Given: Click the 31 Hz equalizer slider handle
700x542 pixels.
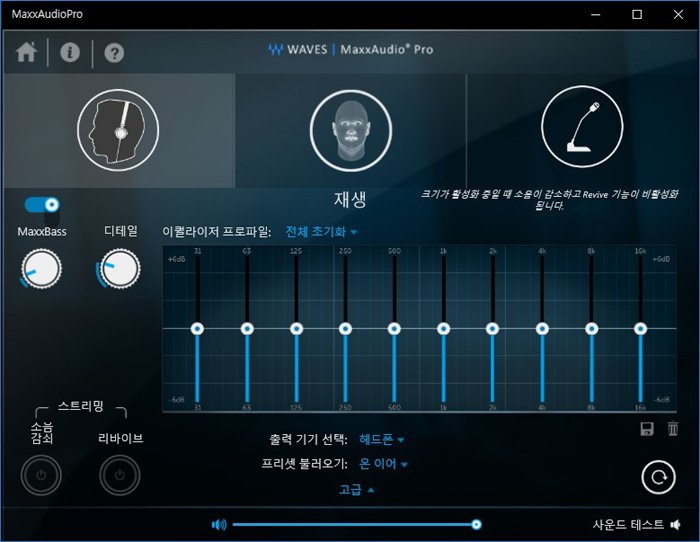Looking at the screenshot, I should click(x=197, y=329).
